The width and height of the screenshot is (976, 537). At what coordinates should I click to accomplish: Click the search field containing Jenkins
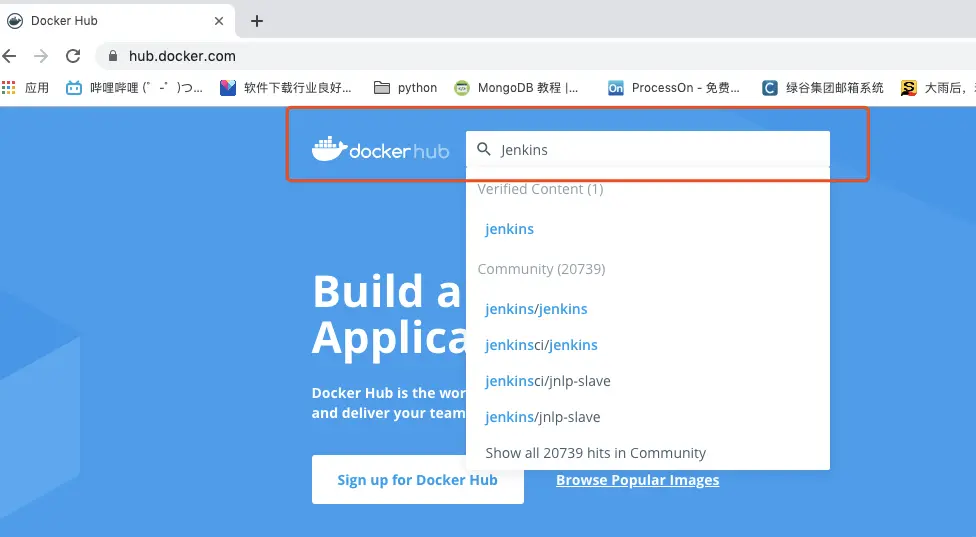pos(648,149)
